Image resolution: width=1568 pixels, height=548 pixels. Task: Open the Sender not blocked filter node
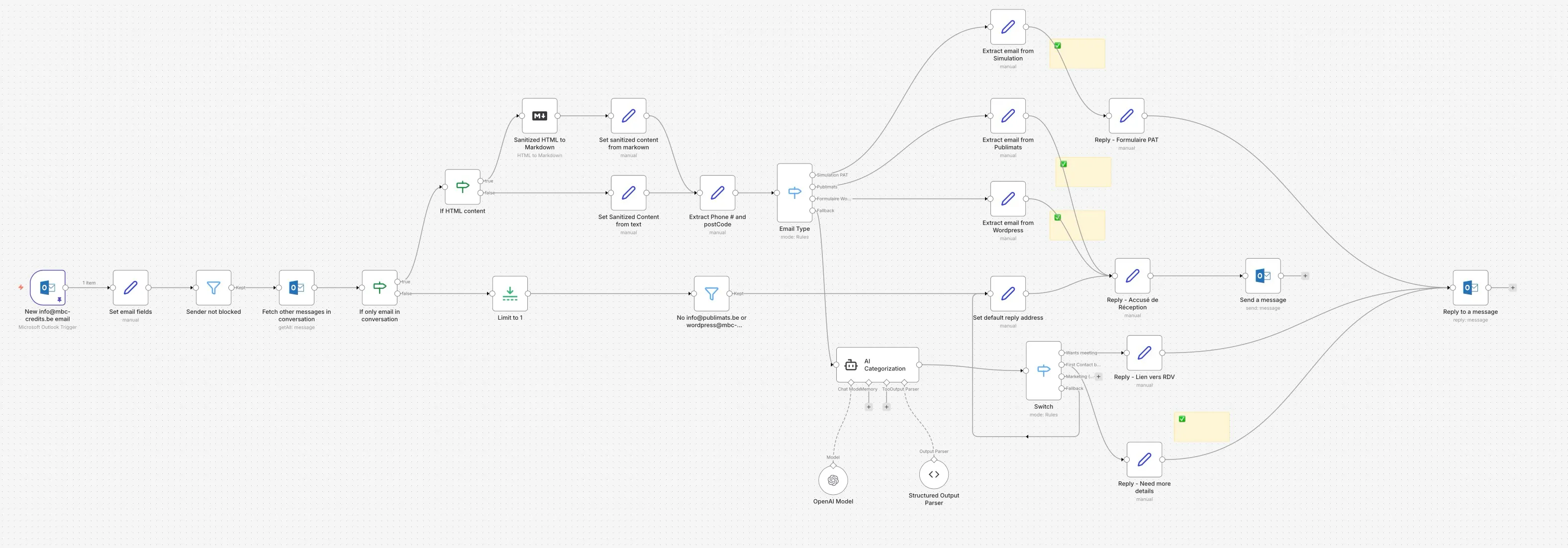pyautogui.click(x=213, y=287)
